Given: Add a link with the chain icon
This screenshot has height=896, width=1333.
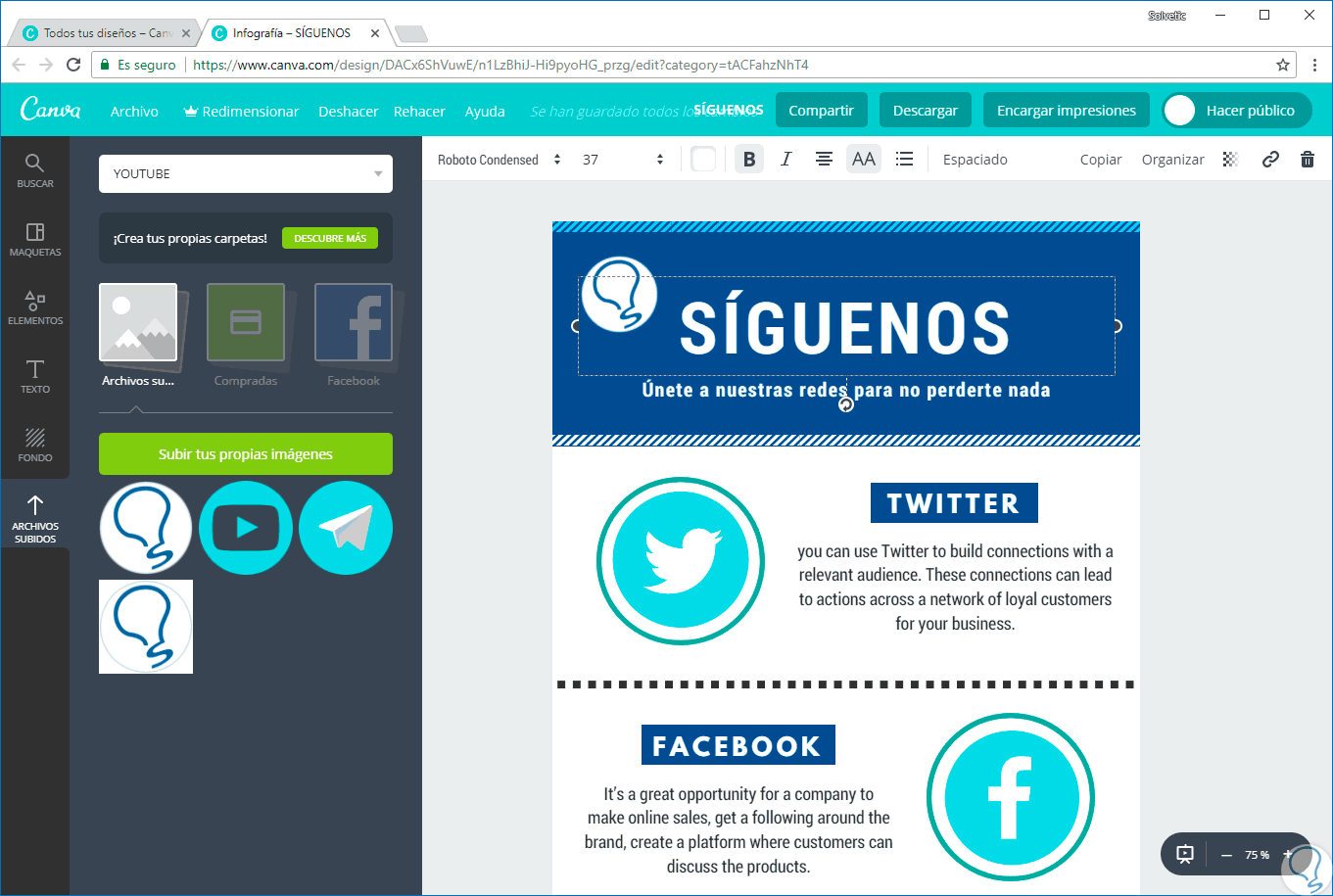Looking at the screenshot, I should tap(1270, 160).
